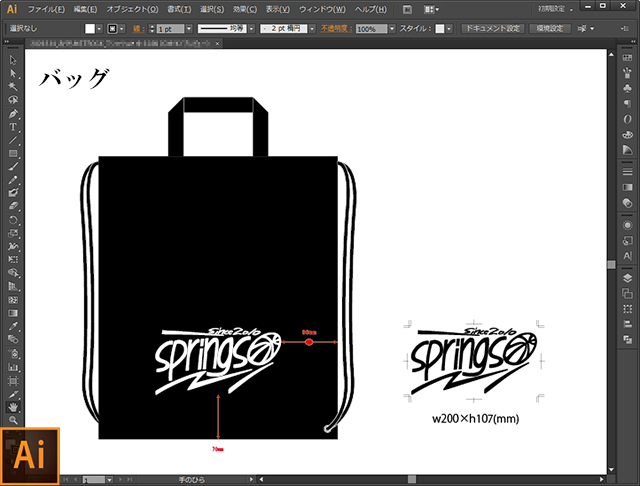The height and width of the screenshot is (486, 640).
Task: Click the 環境設定 button
Action: [x=549, y=29]
